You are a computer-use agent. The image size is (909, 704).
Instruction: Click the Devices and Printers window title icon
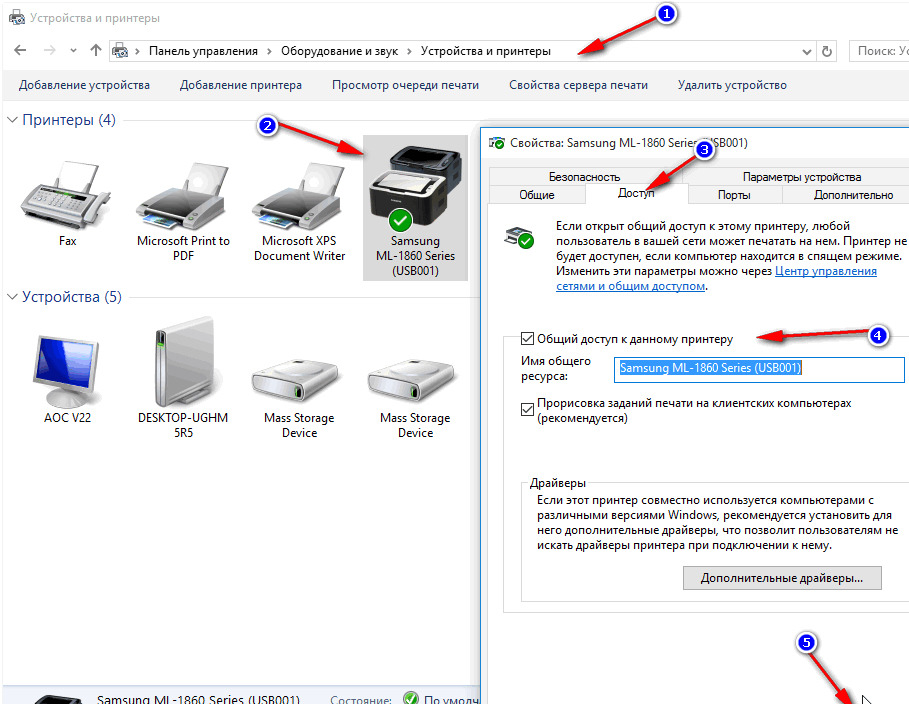17,18
